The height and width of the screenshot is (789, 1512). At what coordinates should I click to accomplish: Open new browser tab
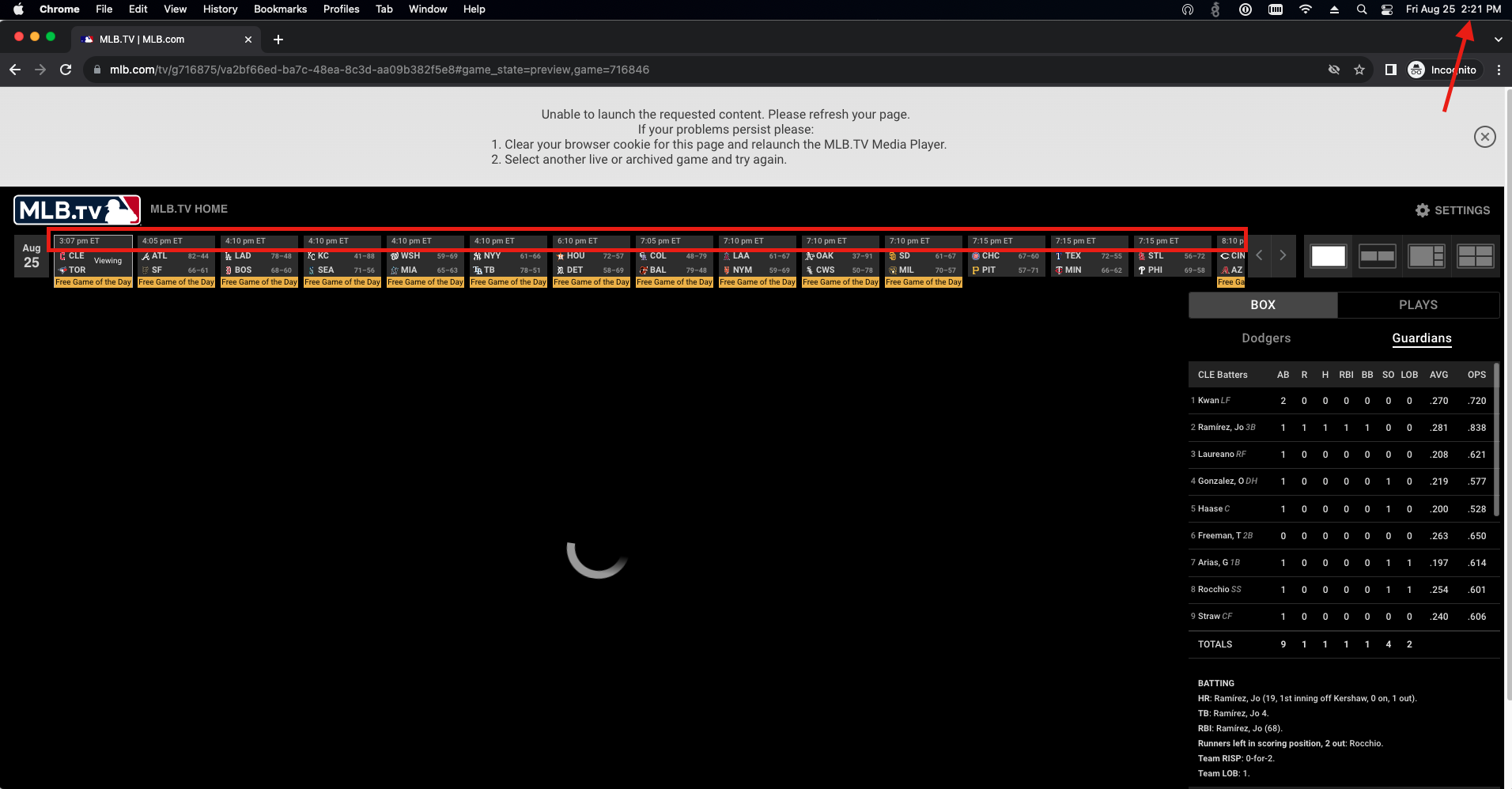click(278, 40)
